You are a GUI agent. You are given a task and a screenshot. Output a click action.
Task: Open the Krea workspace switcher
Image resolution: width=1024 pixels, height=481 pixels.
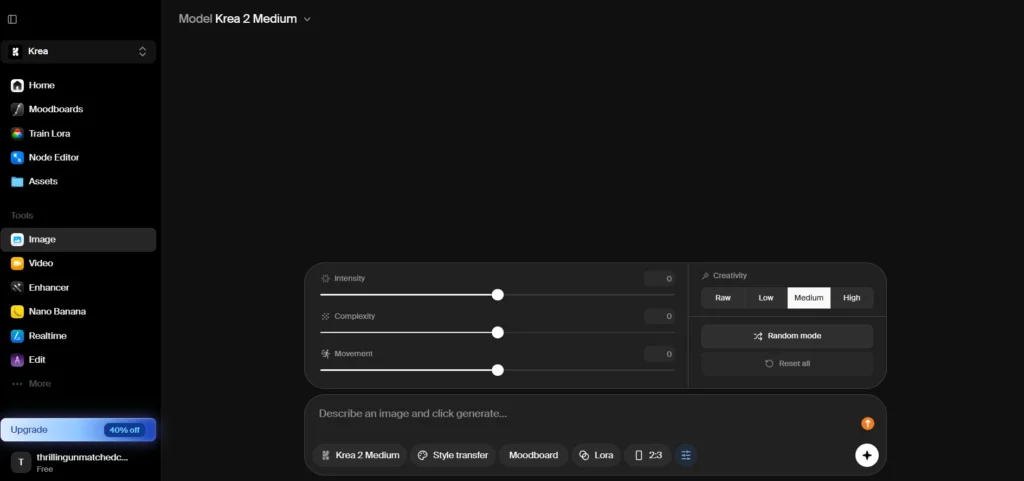pos(78,52)
